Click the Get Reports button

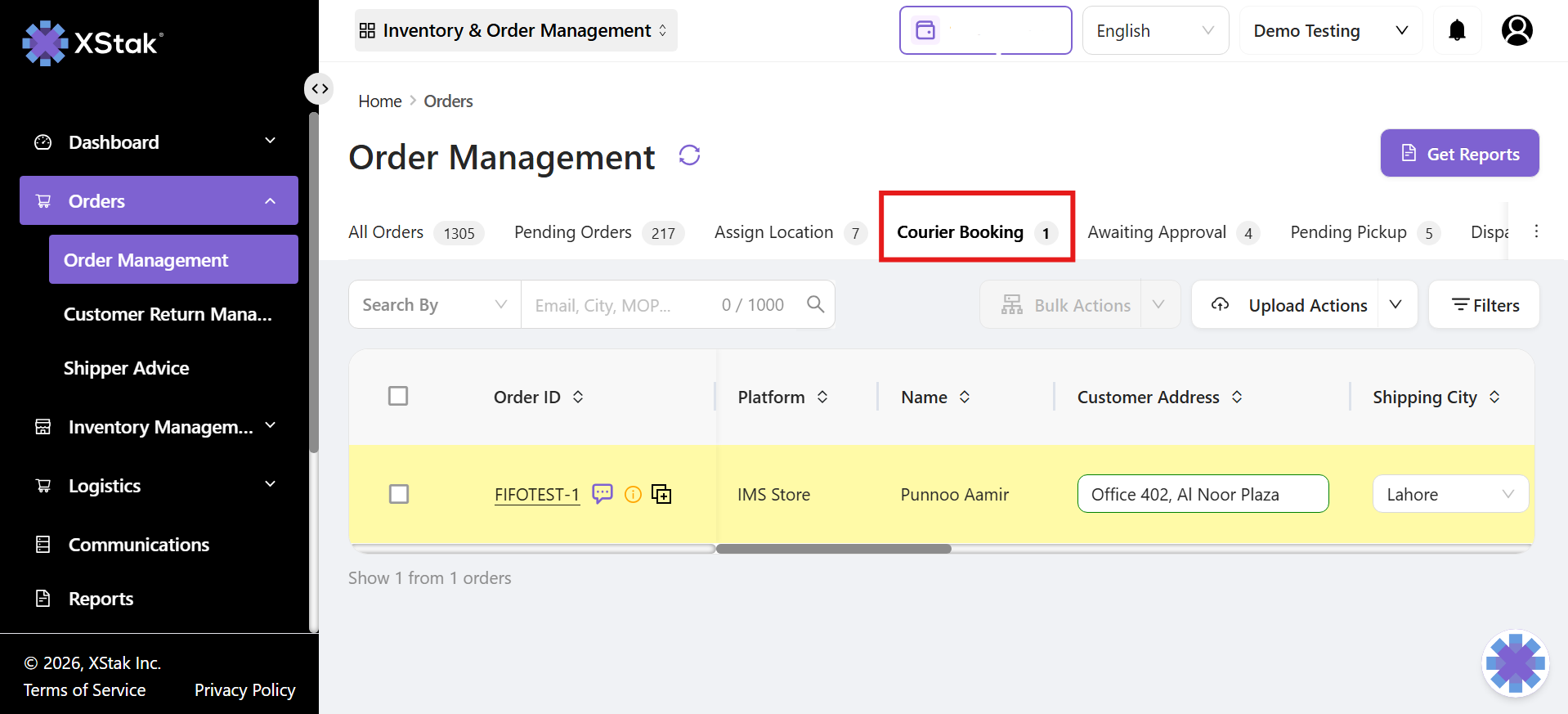[x=1459, y=154]
